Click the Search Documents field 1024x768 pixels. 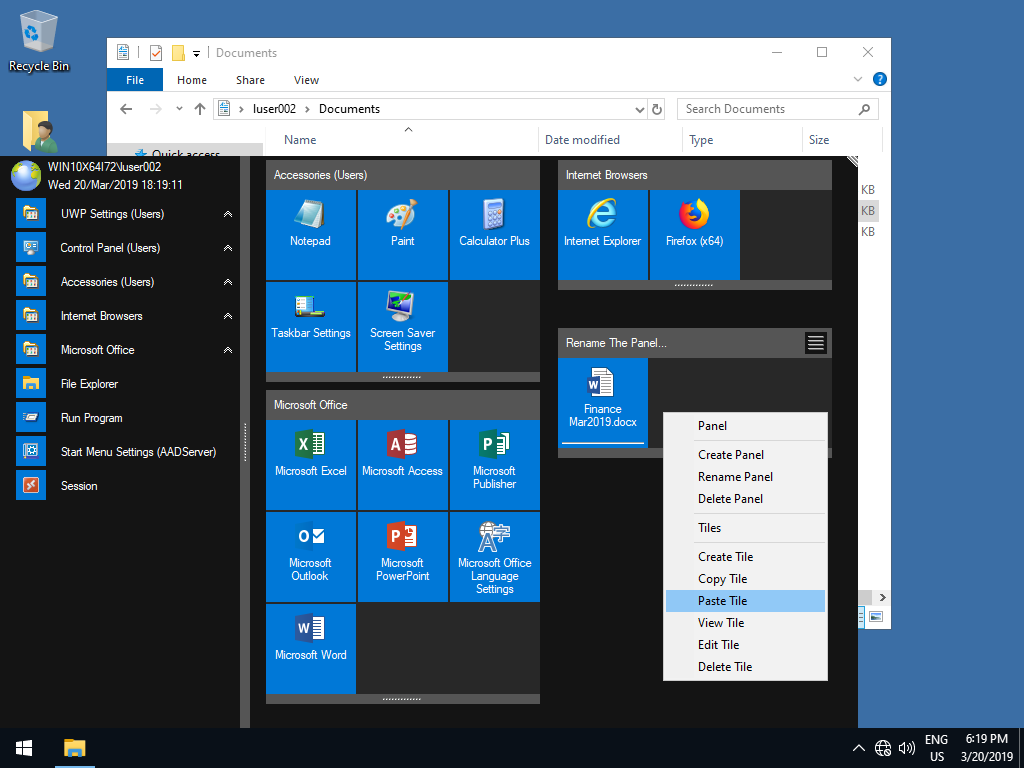pyautogui.click(x=765, y=109)
